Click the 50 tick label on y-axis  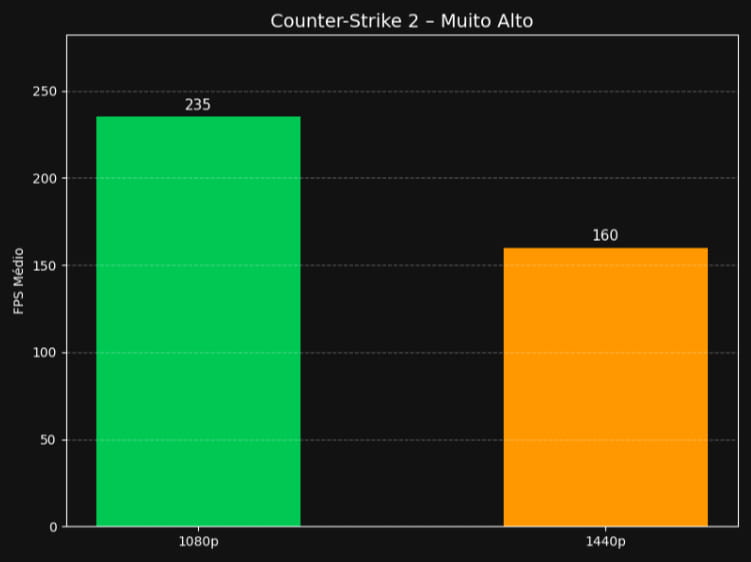click(x=50, y=440)
